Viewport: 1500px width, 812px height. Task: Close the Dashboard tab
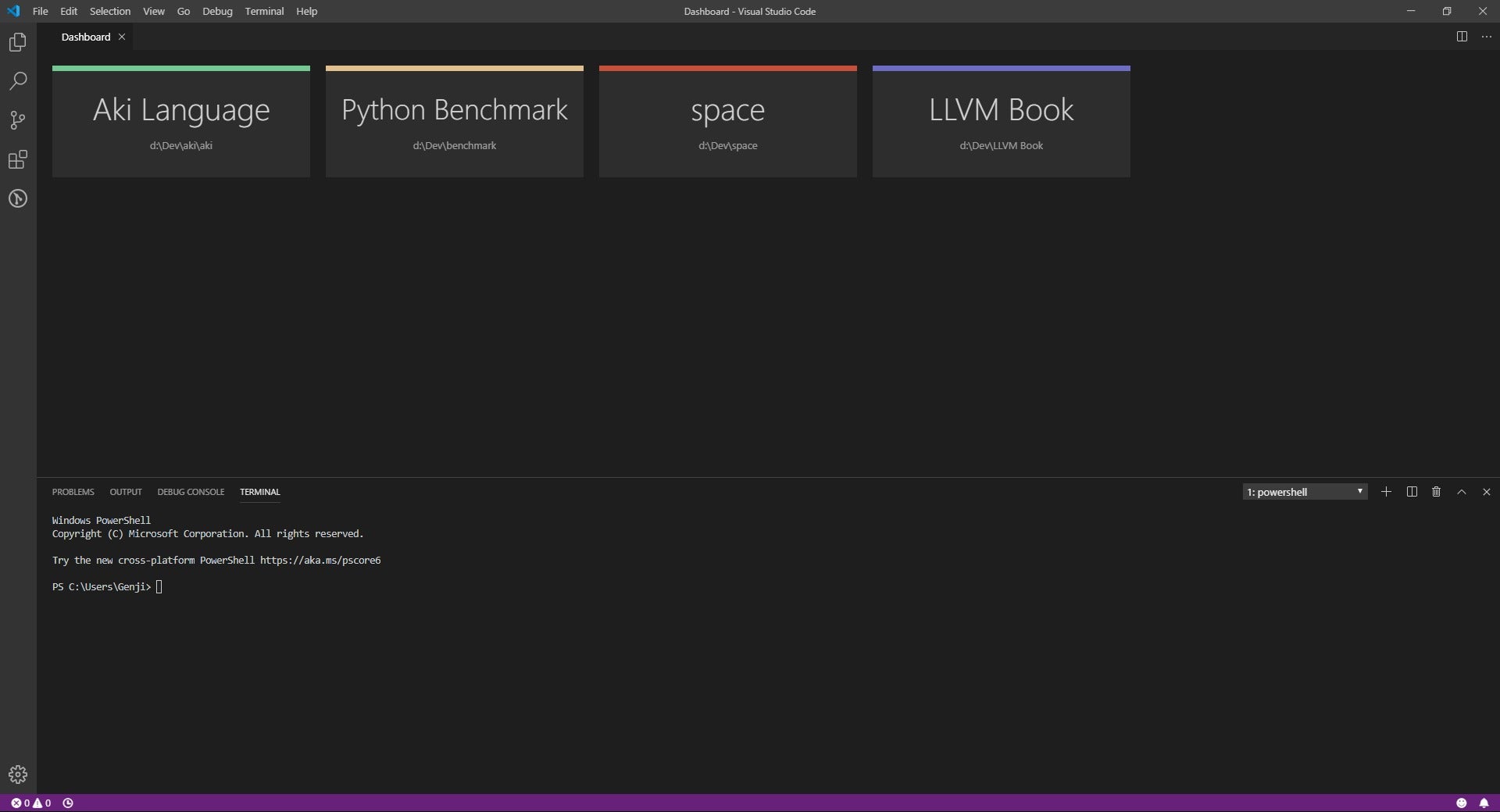pos(122,37)
